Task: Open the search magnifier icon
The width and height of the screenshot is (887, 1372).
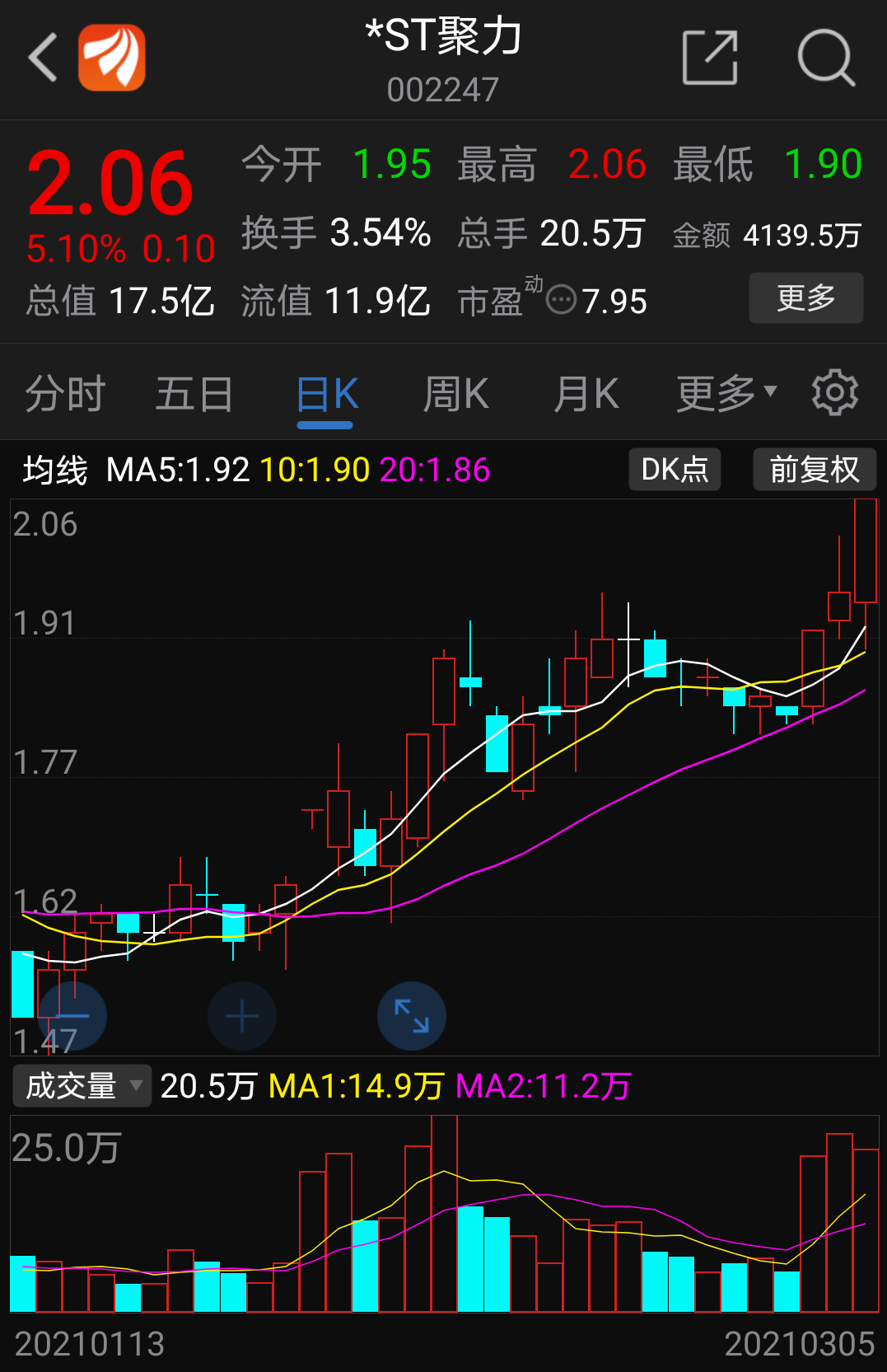Action: coord(826,58)
